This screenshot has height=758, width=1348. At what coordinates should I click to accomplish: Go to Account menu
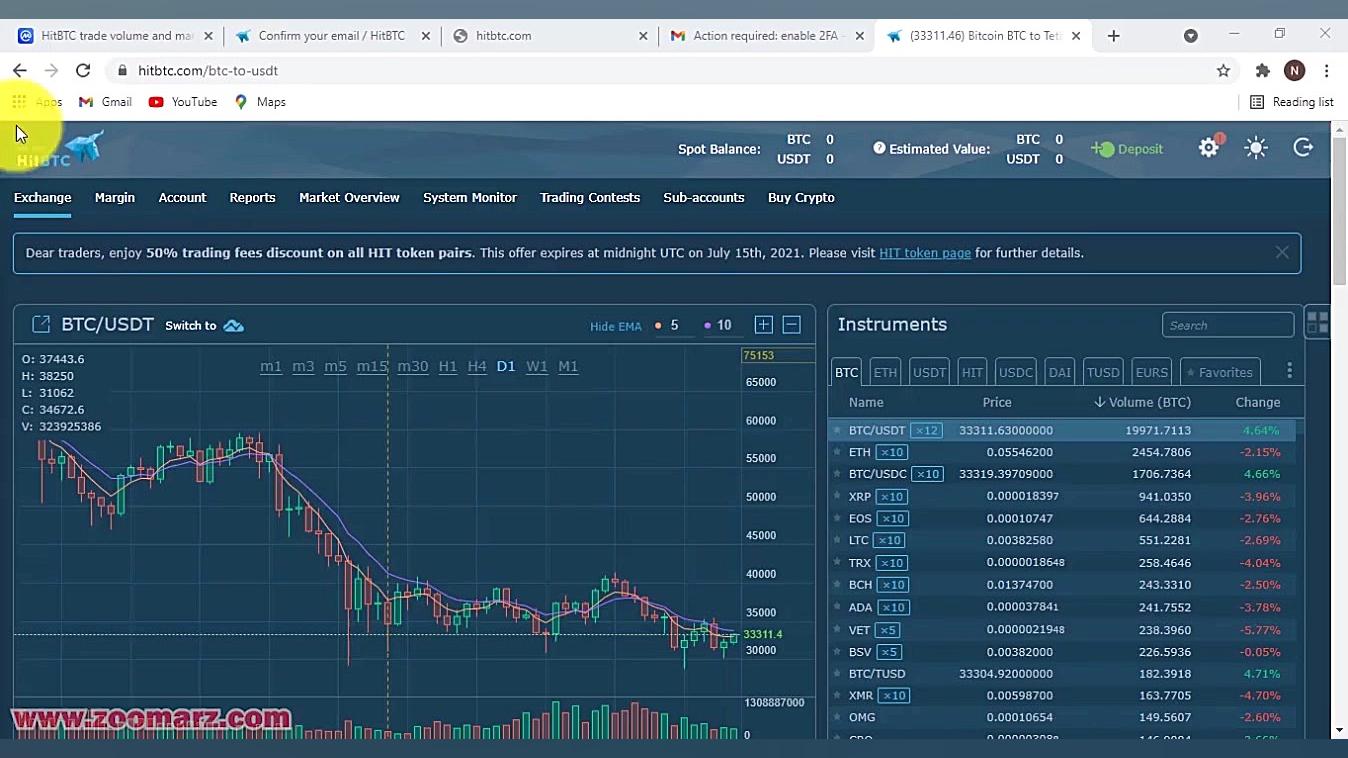coord(182,198)
